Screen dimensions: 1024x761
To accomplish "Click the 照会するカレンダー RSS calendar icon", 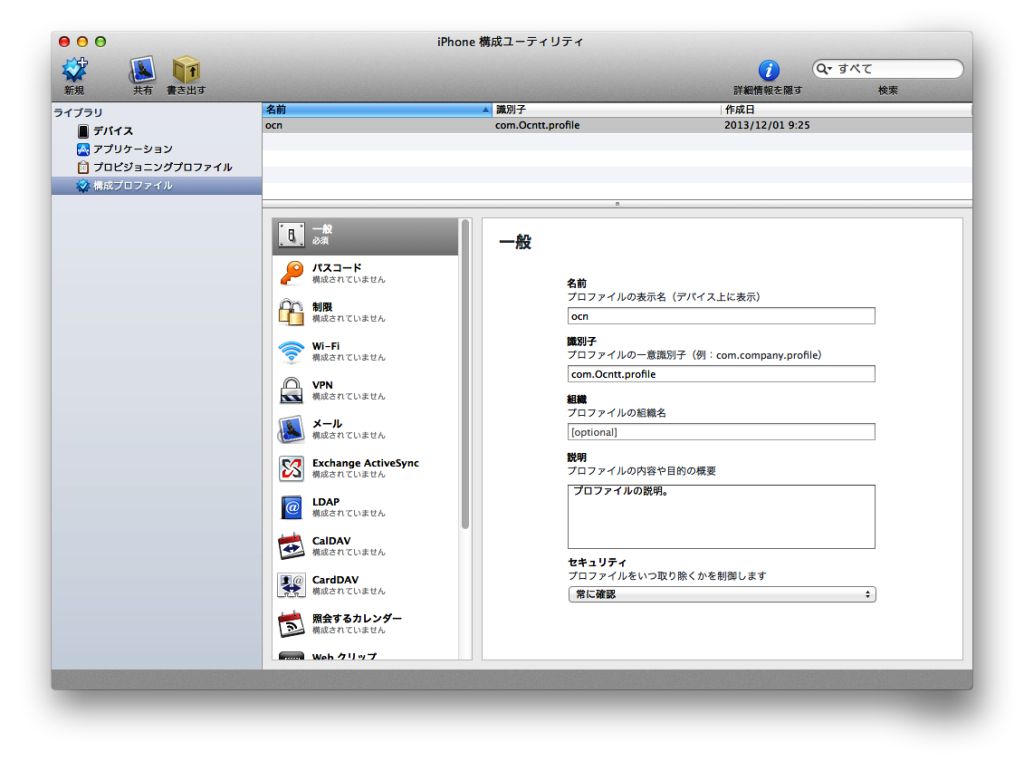I will (291, 624).
